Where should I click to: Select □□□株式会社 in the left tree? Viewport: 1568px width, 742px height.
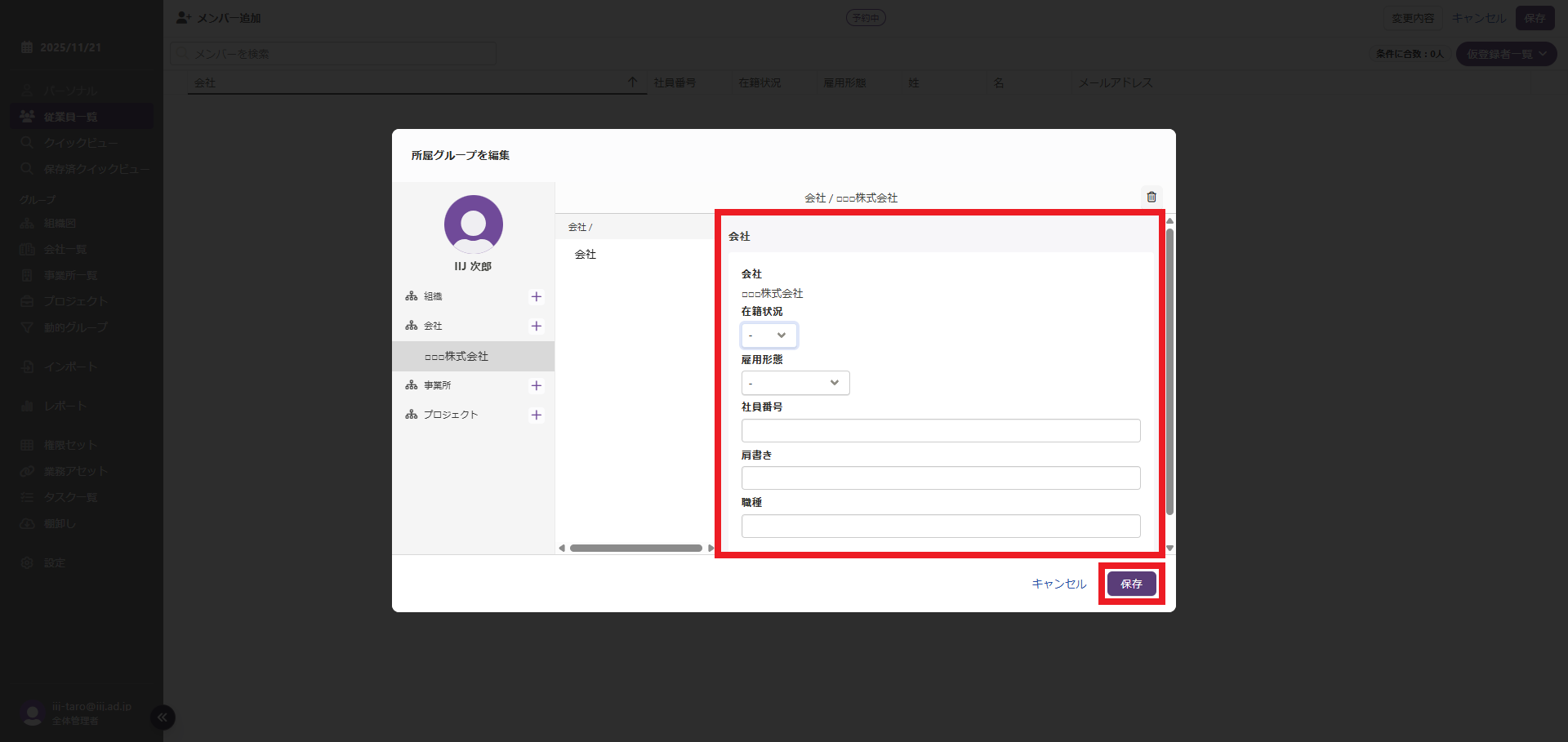tap(457, 357)
